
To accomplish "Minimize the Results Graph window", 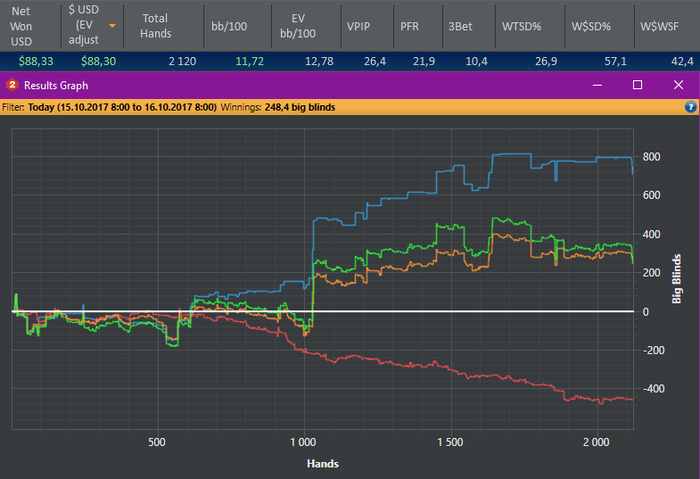I will click(597, 85).
